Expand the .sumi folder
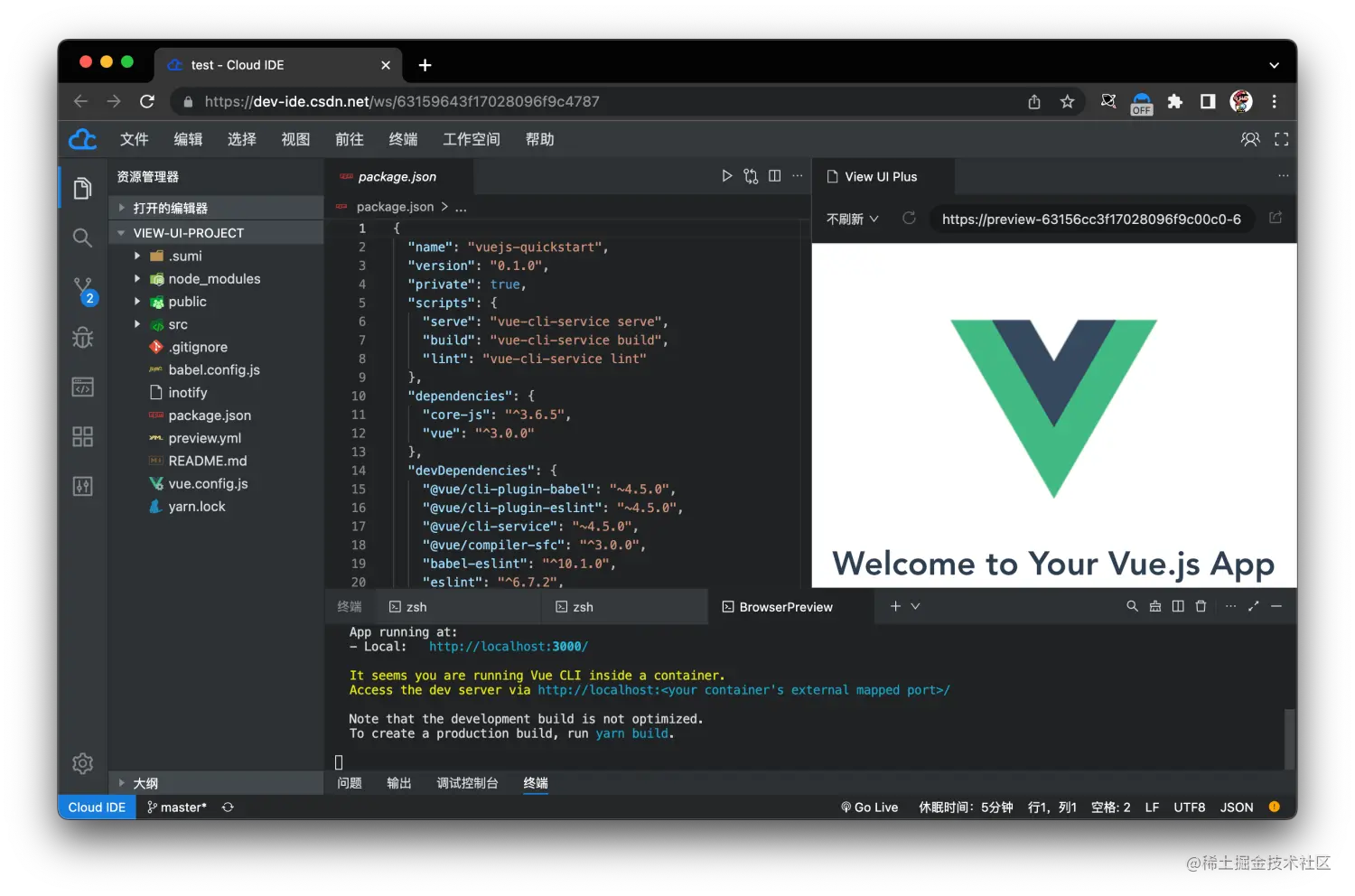 [x=137, y=256]
